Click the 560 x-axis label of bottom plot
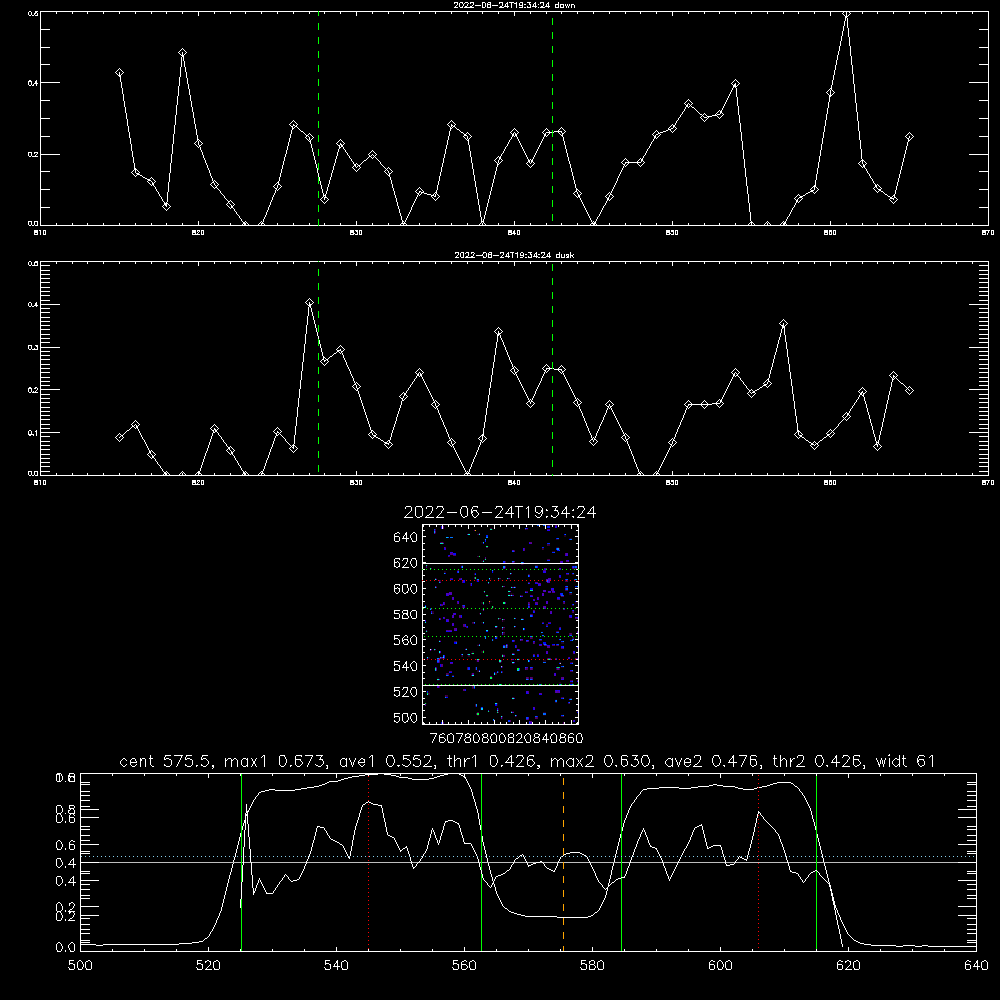This screenshot has width=1000, height=1000. (464, 965)
